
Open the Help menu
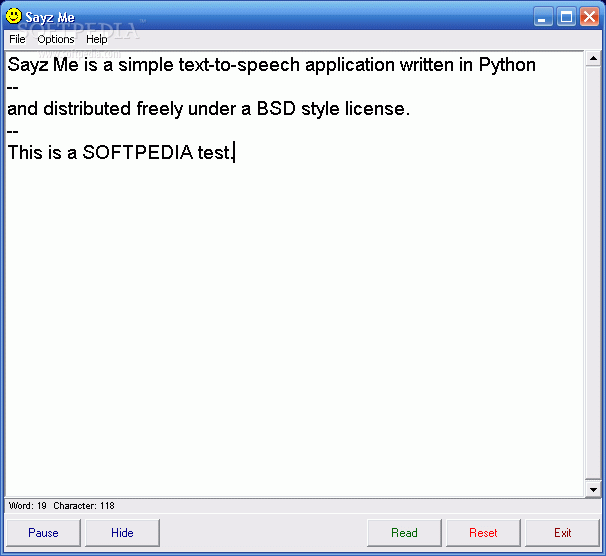coord(97,39)
